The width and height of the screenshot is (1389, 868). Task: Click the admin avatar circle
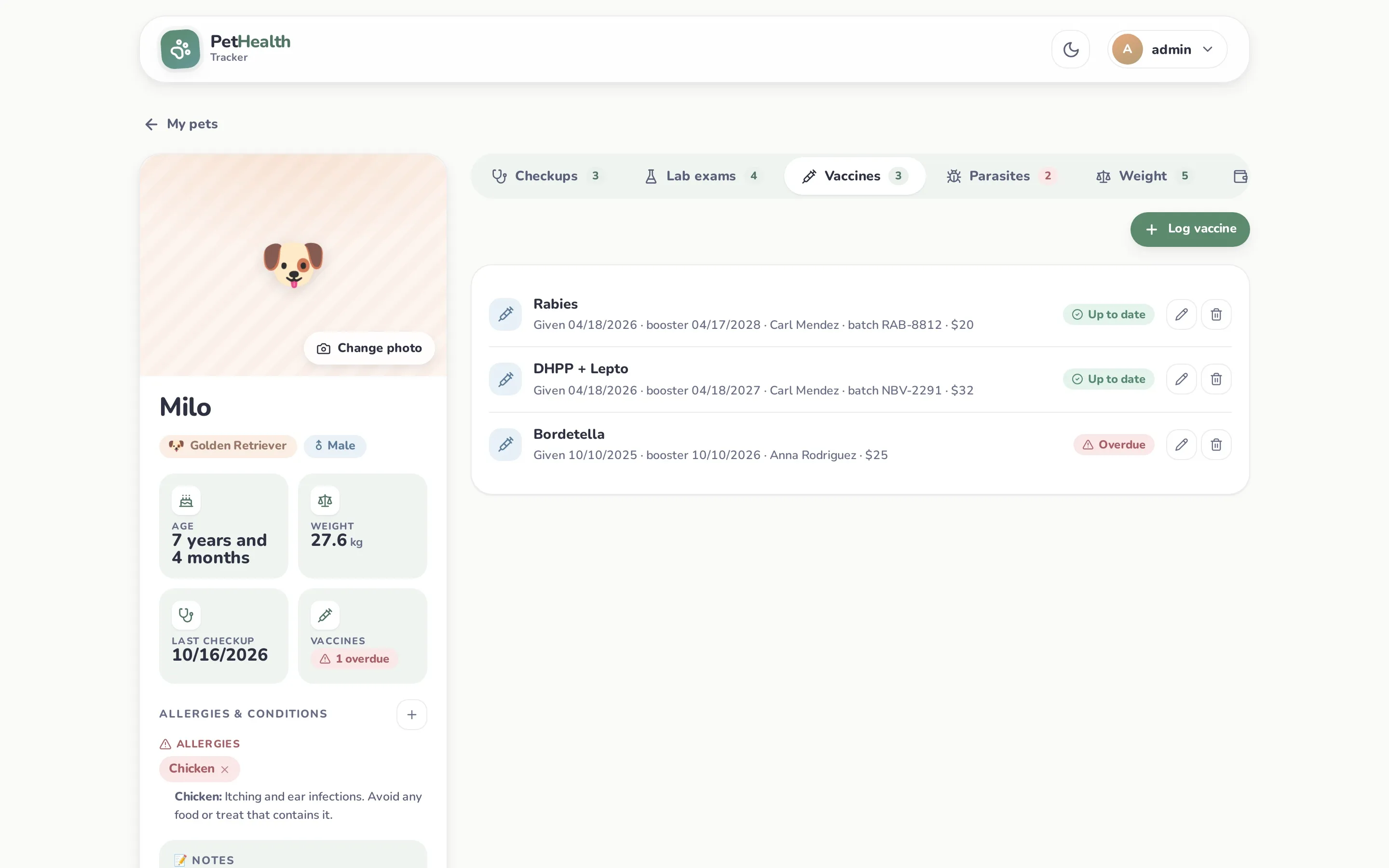pos(1127,49)
